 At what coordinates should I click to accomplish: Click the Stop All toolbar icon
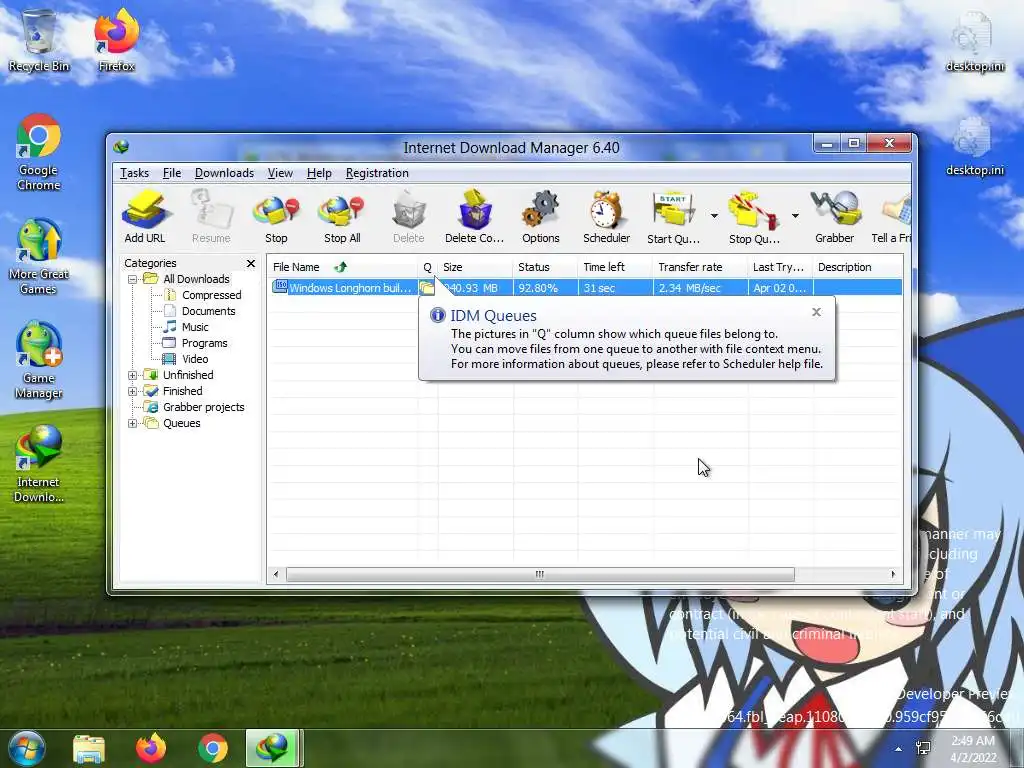pos(342,217)
